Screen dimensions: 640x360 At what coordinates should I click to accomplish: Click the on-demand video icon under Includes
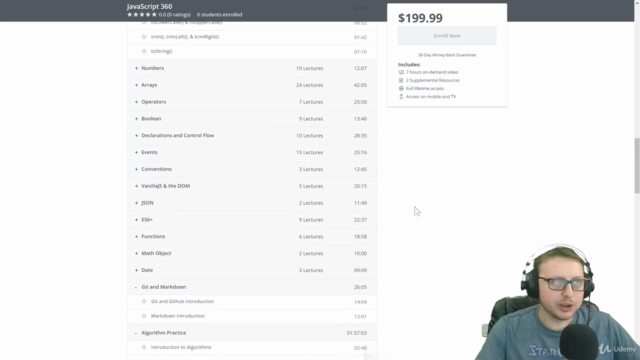401,72
